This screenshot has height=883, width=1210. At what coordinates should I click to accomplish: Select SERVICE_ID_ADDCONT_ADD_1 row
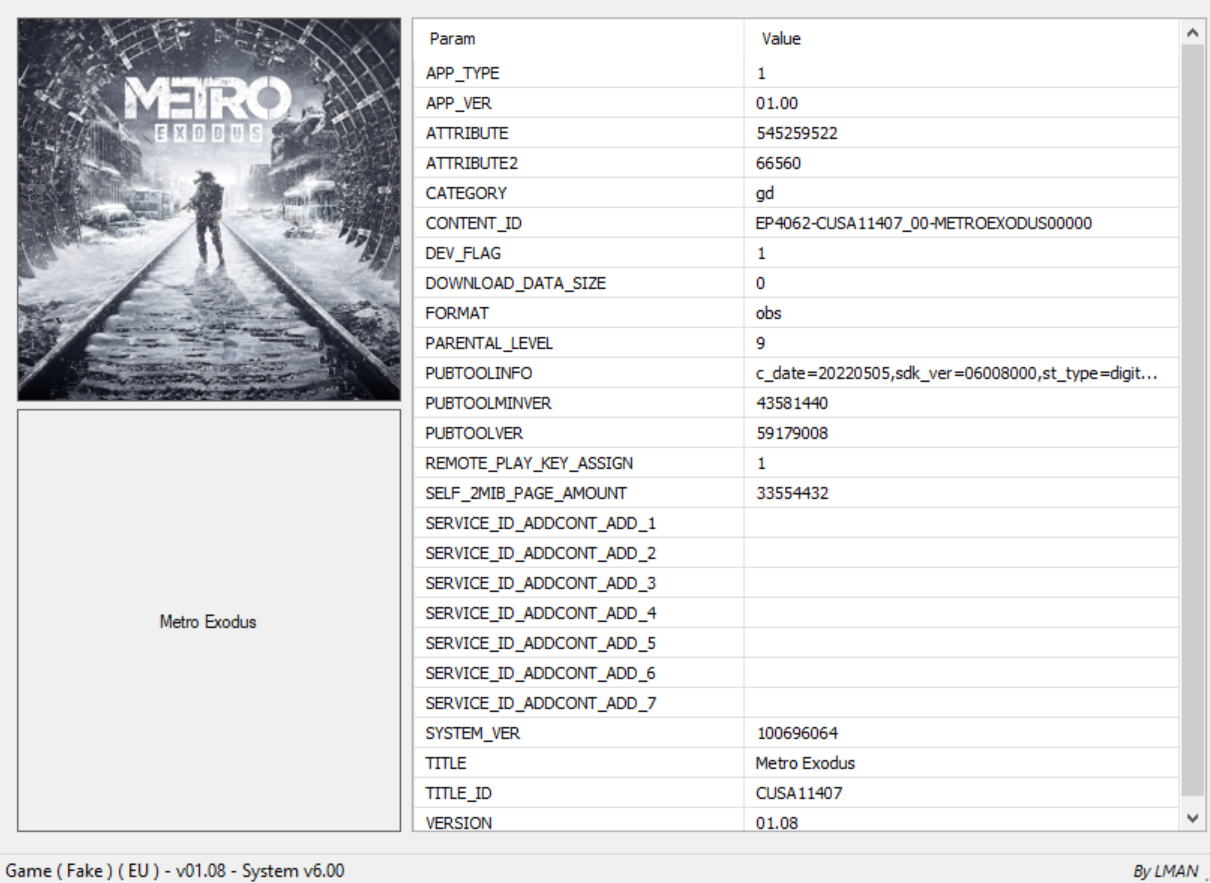tap(797, 523)
